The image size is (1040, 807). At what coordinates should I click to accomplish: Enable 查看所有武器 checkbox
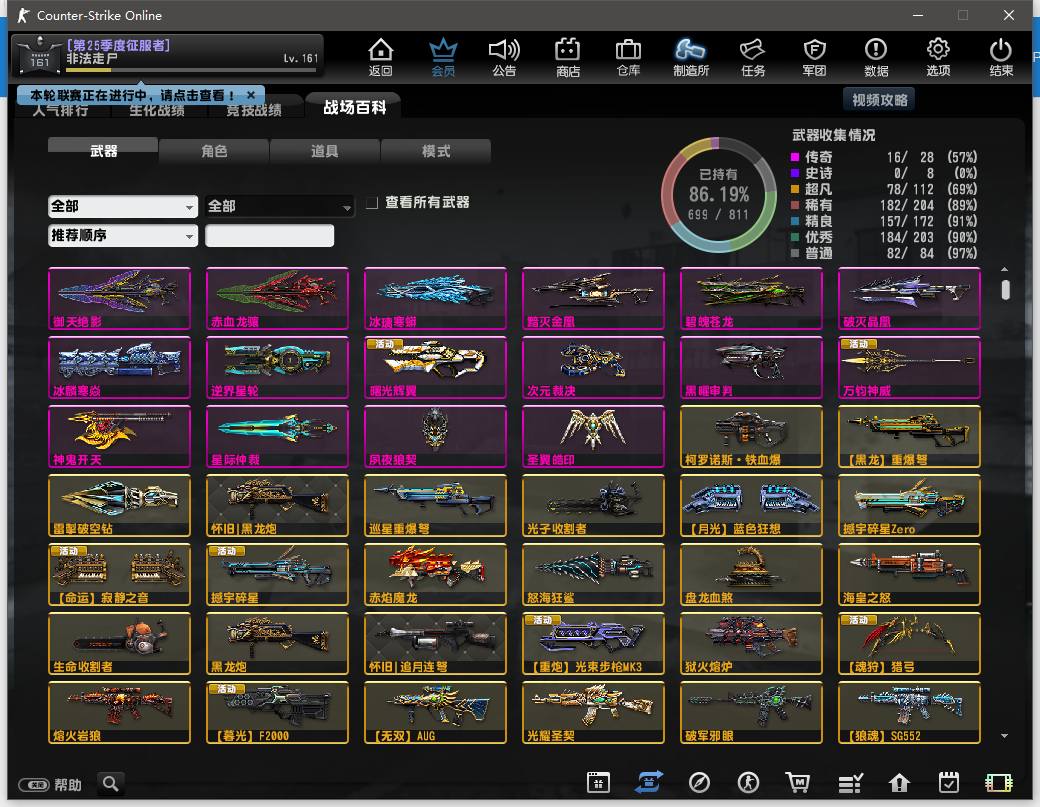coord(372,202)
